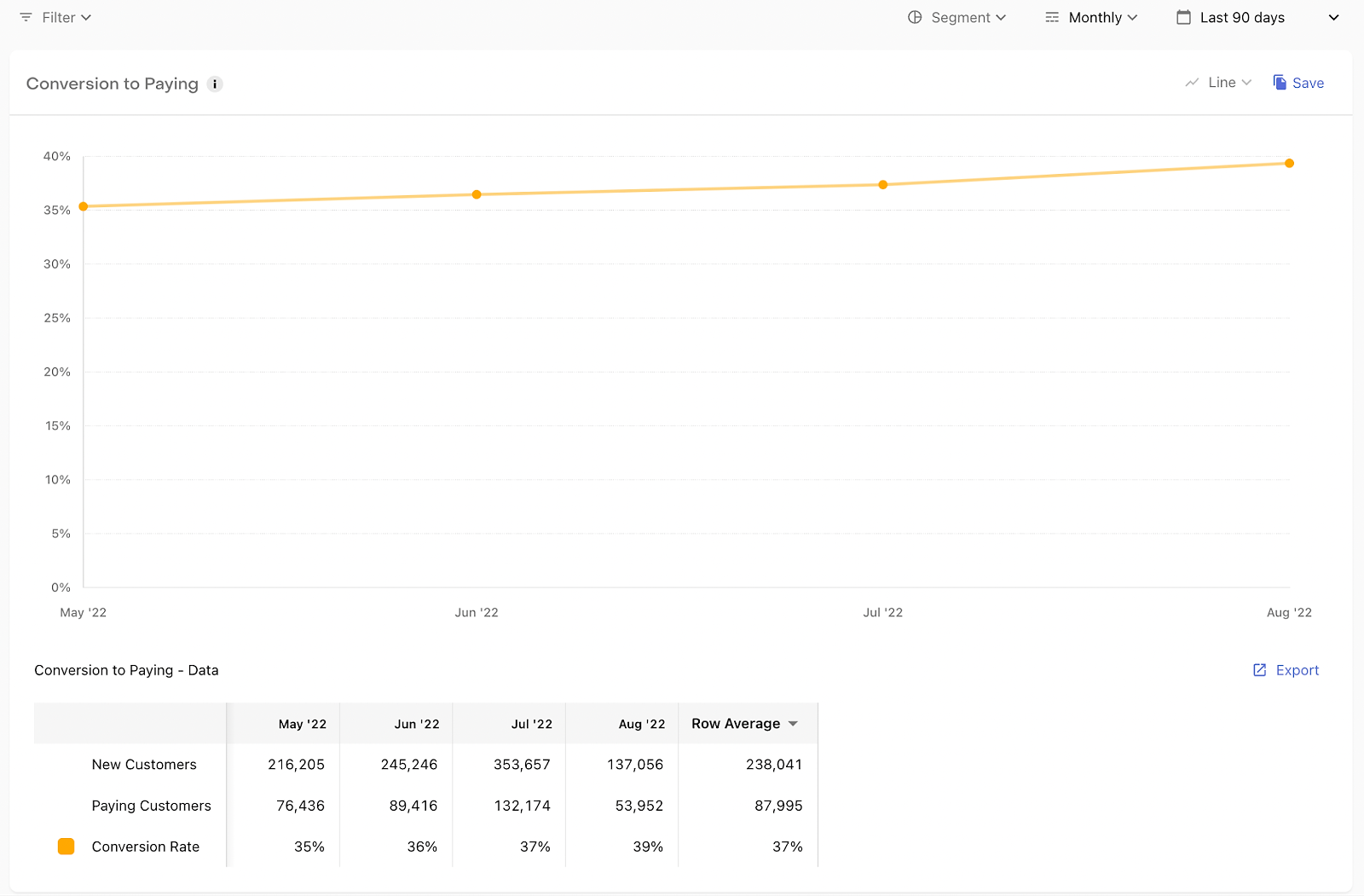Expand the Segment dropdown chevron
1364x896 pixels.
tap(1001, 17)
